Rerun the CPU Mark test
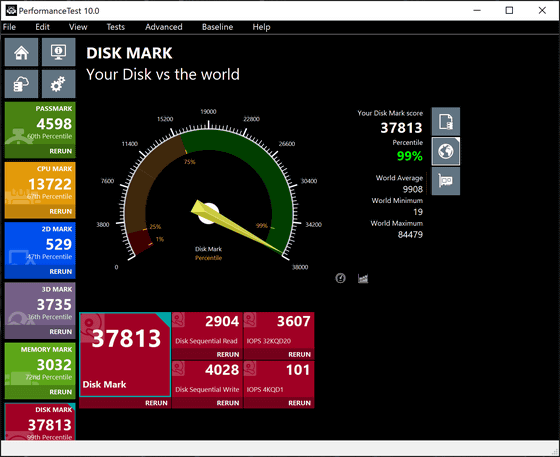This screenshot has width=560, height=457. click(61, 211)
